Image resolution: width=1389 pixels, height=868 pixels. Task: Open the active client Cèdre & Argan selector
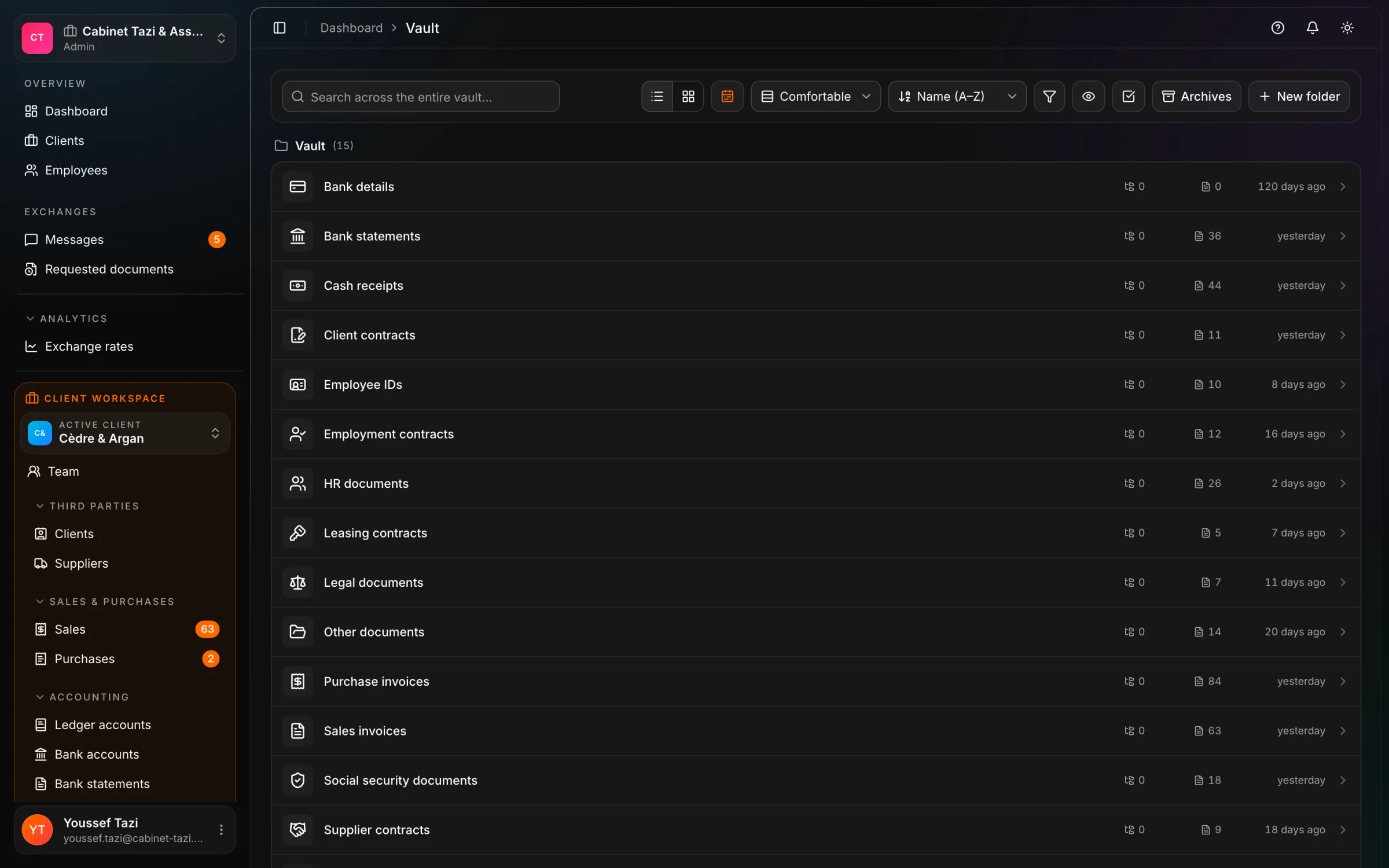[124, 433]
